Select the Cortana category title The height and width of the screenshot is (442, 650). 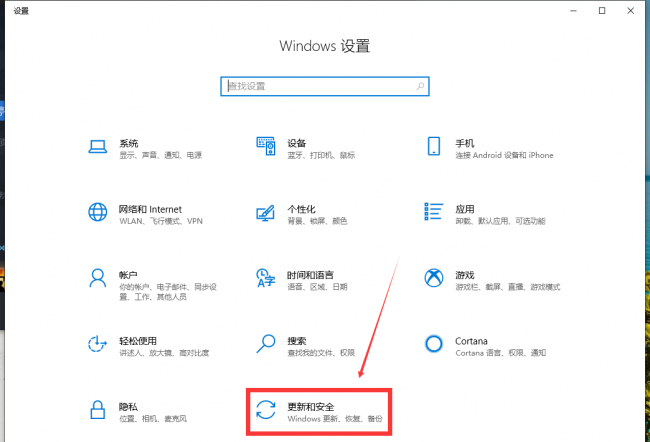click(471, 341)
